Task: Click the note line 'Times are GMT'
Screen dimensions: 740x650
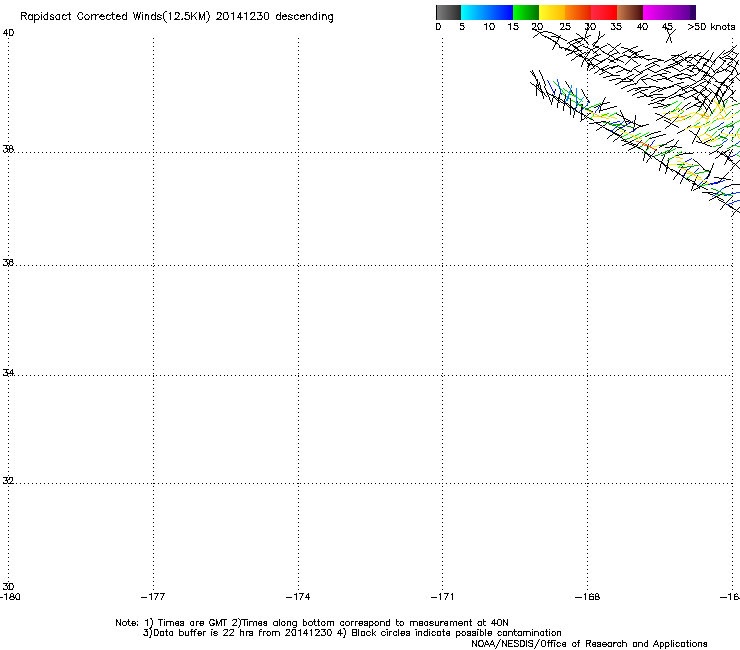Action: tap(193, 623)
